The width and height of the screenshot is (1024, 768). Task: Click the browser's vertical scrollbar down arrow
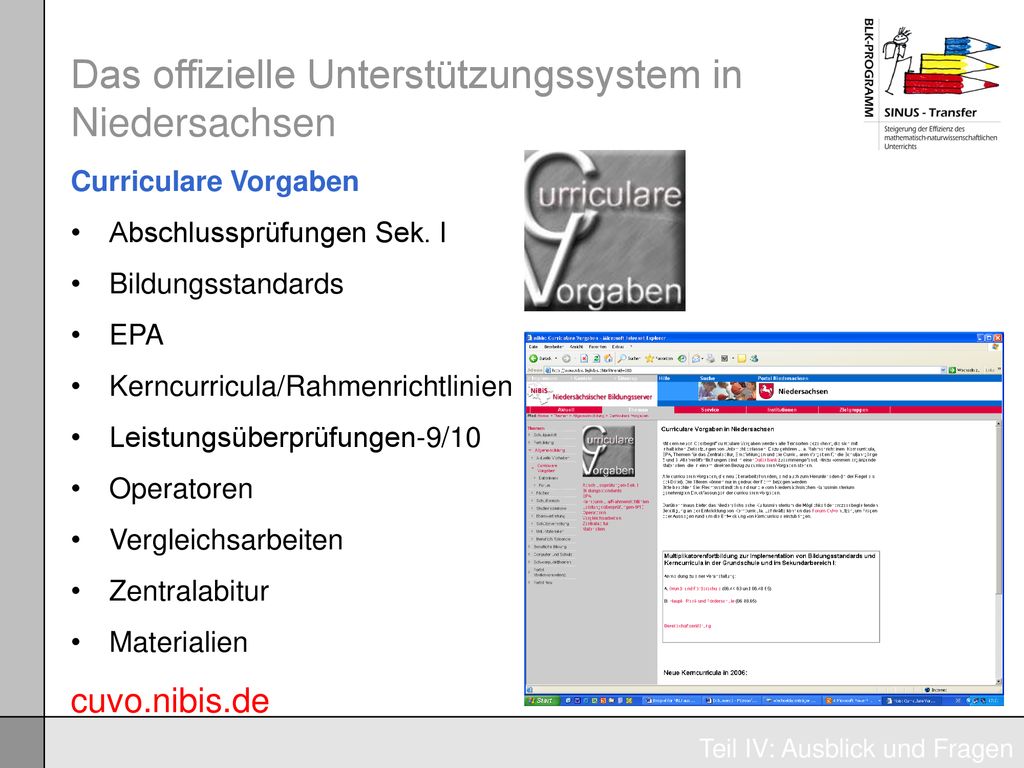pos(999,681)
